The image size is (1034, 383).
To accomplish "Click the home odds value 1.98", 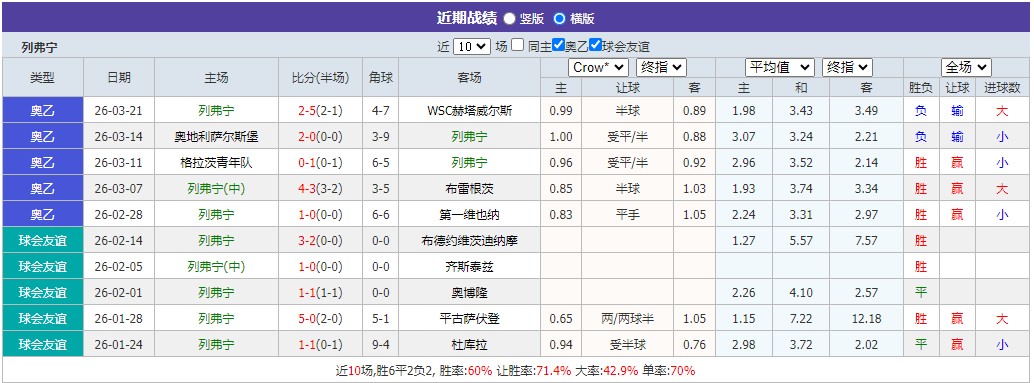I will coord(745,111).
